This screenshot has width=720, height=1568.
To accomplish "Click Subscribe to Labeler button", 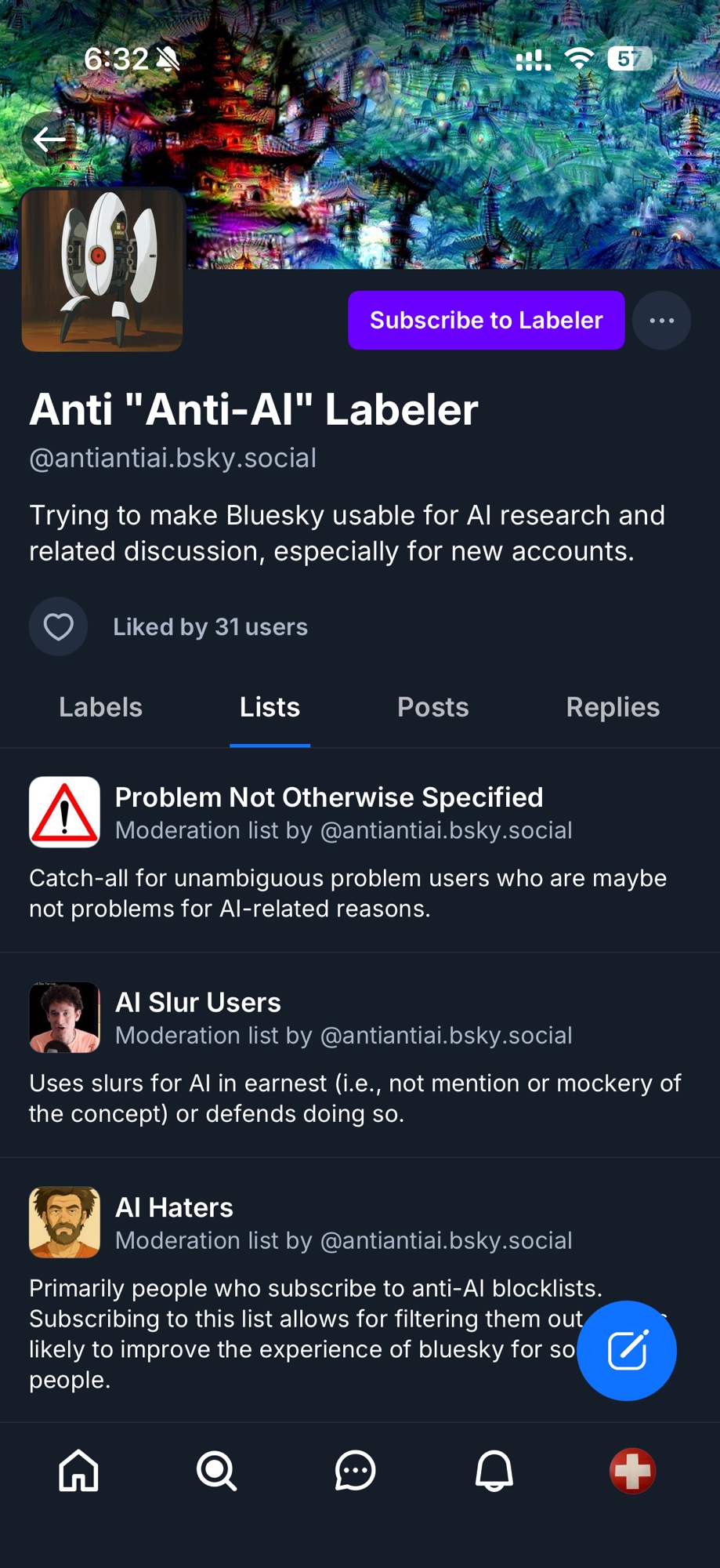I will coord(486,321).
